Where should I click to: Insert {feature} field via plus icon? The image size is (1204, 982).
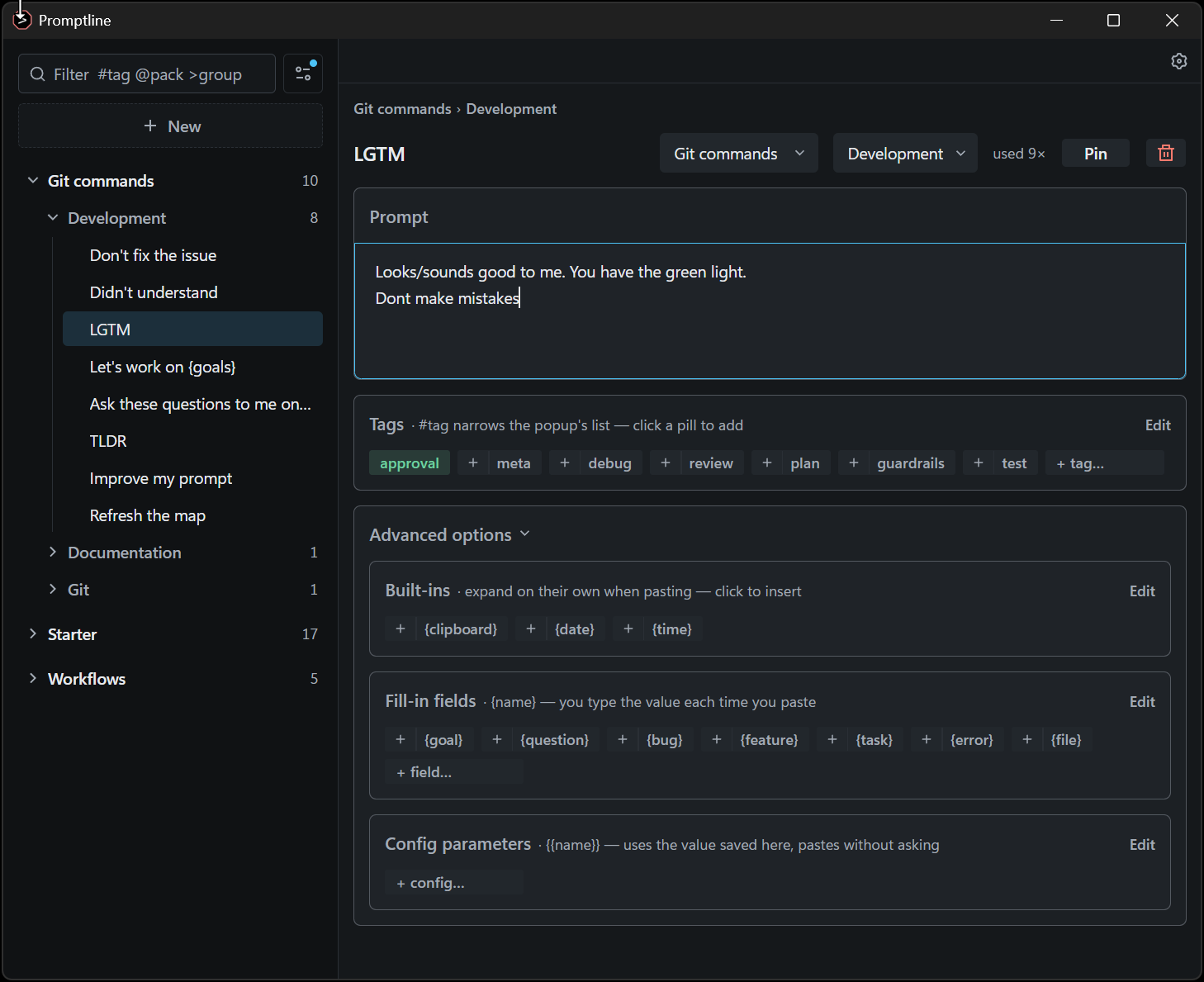click(717, 740)
